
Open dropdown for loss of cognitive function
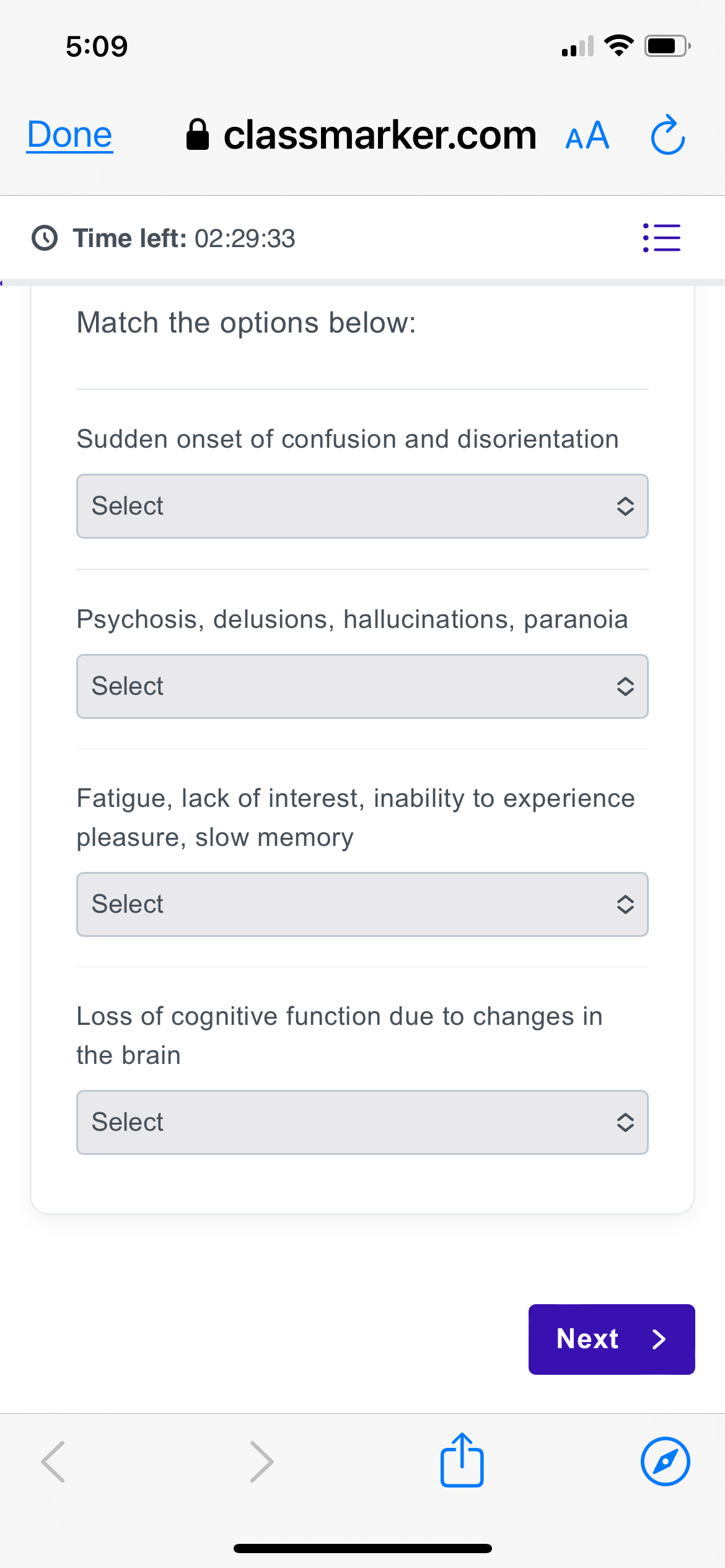point(362,1122)
